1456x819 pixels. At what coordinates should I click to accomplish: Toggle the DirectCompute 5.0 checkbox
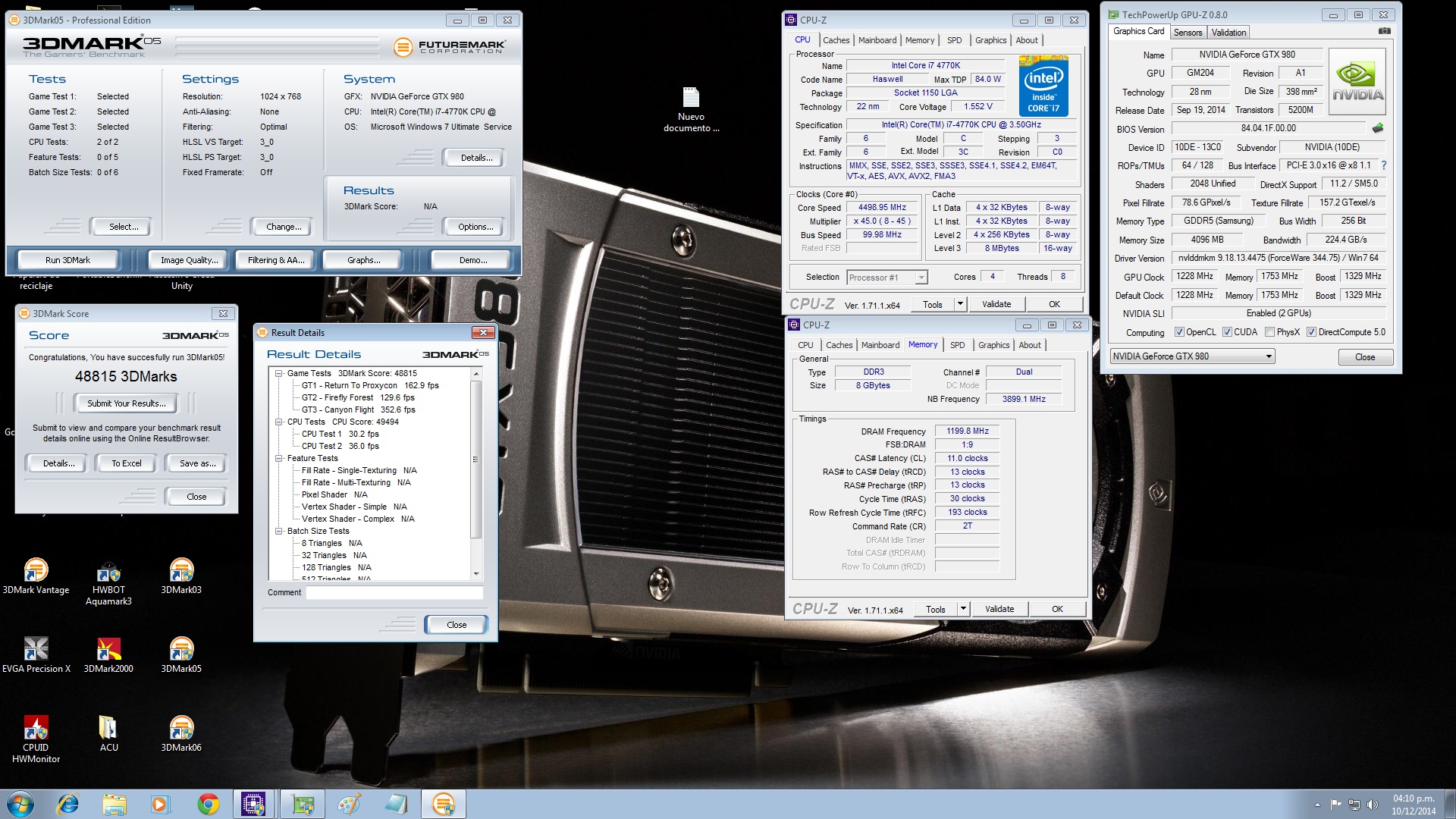(1311, 332)
